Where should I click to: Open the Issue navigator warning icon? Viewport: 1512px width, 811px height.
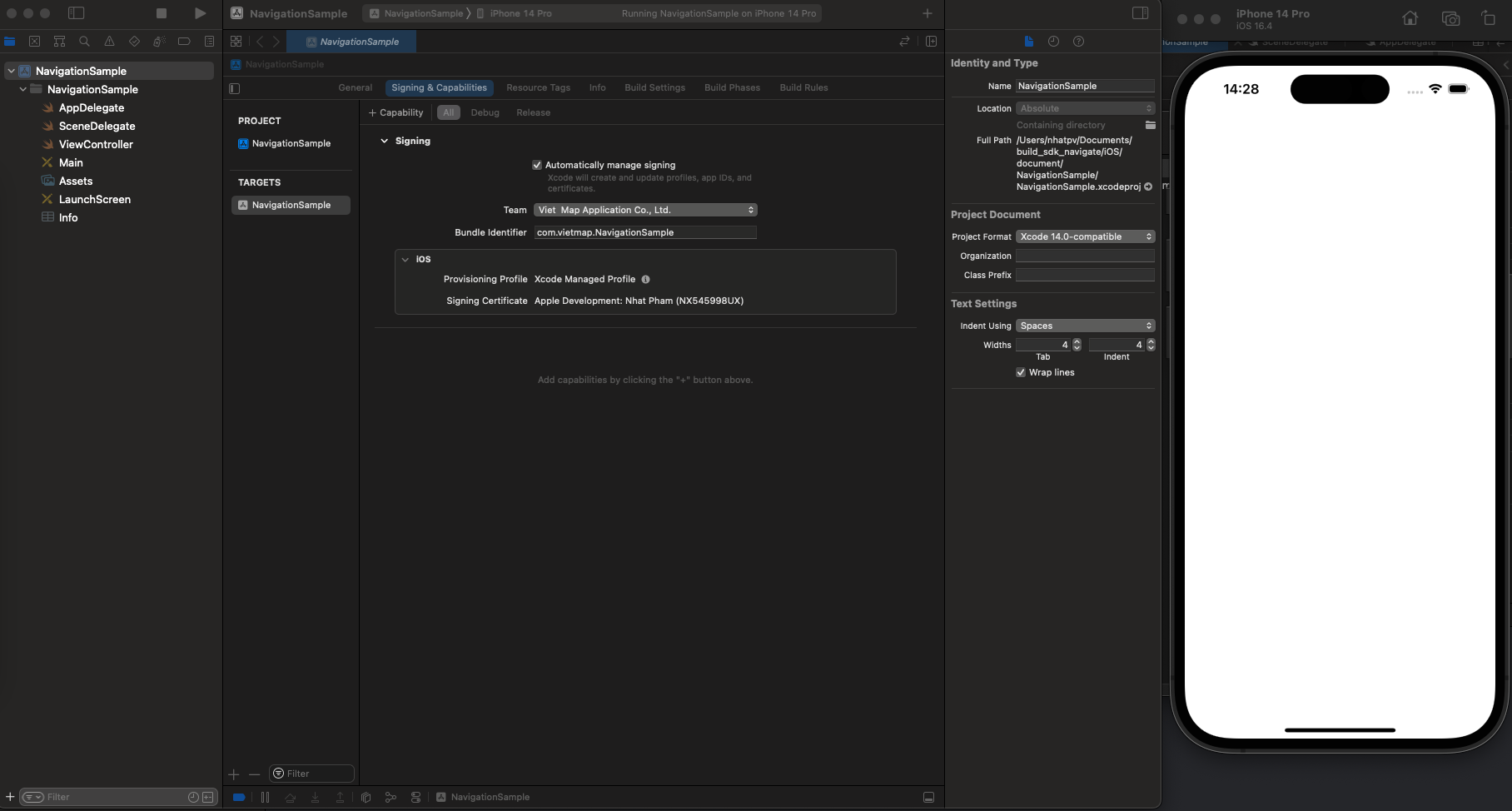(x=109, y=41)
